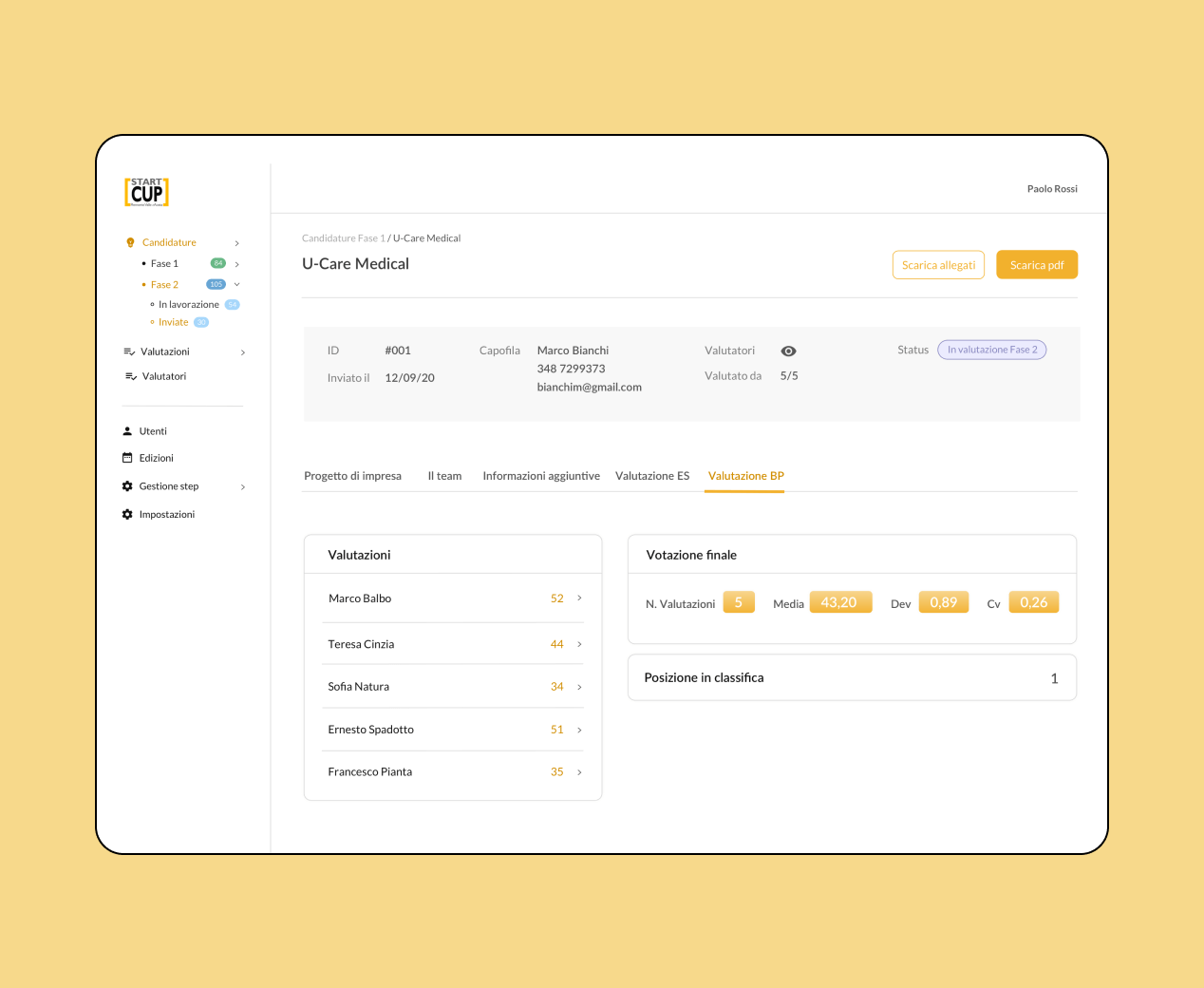Click the StartCup logo

point(148,192)
